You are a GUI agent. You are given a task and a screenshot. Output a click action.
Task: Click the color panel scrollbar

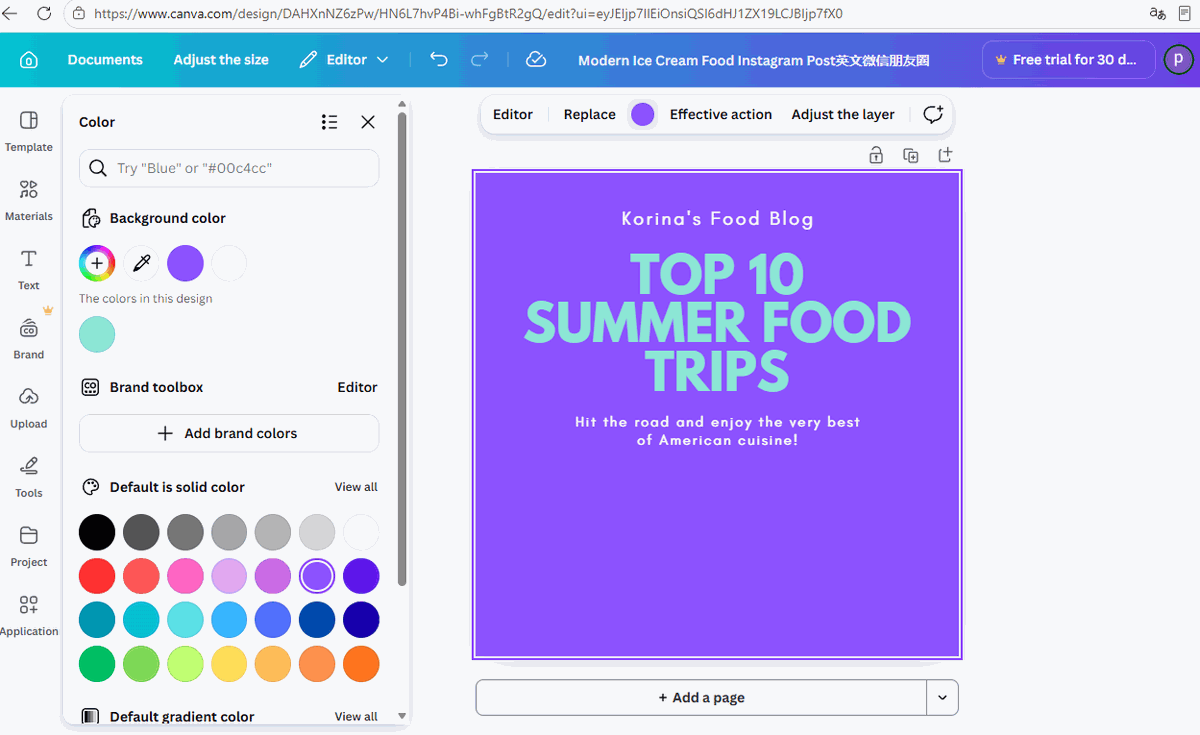click(402, 348)
